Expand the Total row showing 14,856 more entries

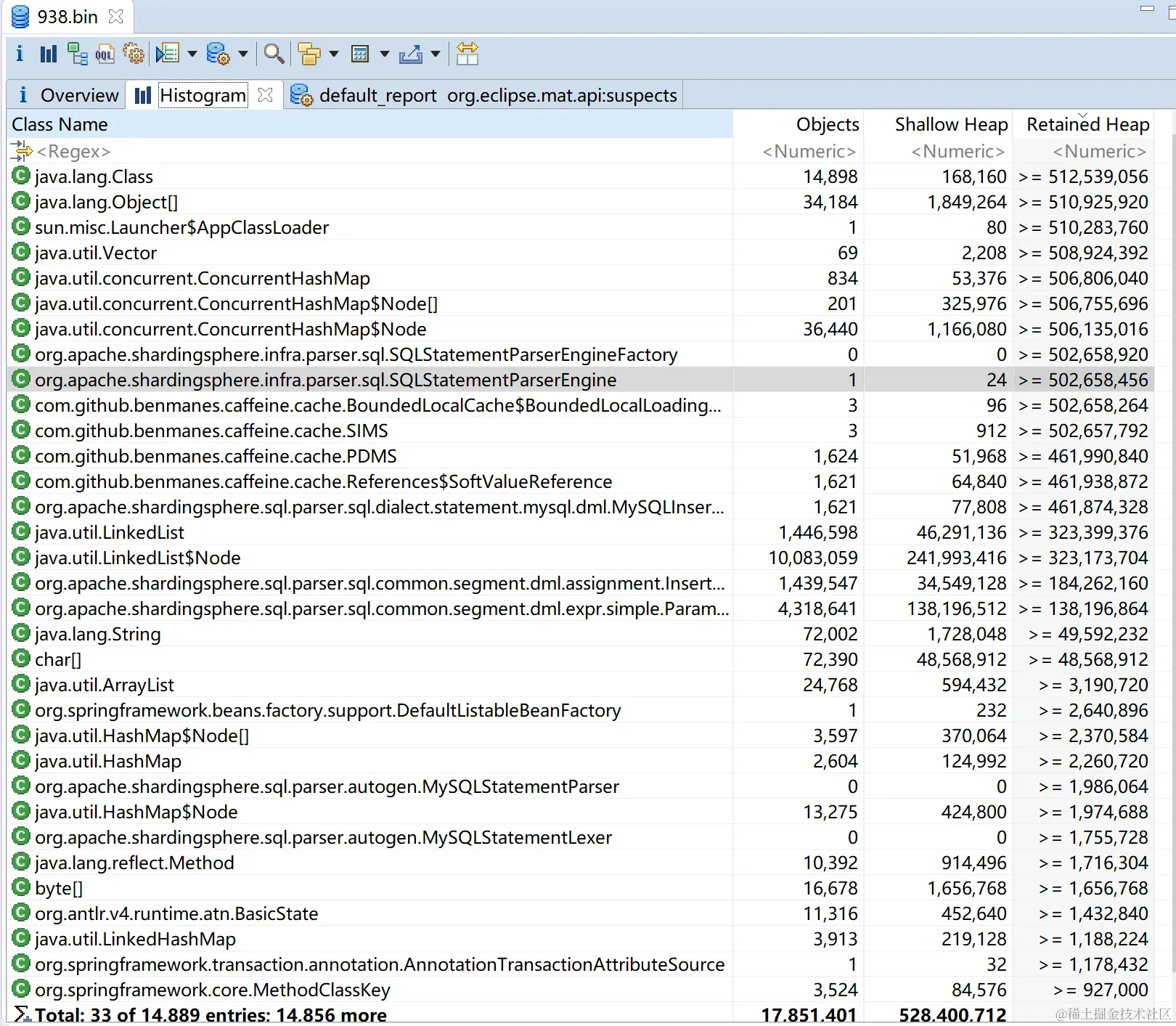click(x=581, y=1014)
